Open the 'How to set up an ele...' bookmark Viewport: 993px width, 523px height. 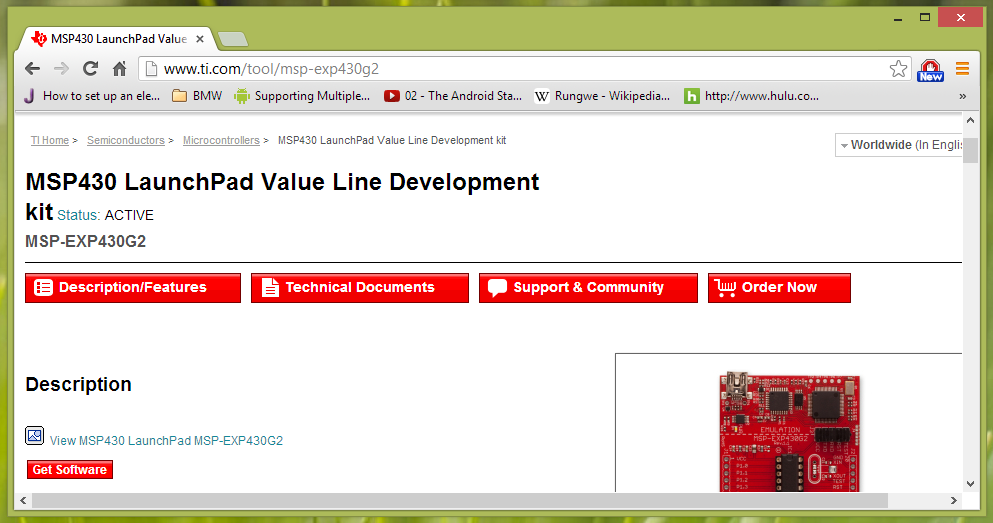(x=92, y=96)
